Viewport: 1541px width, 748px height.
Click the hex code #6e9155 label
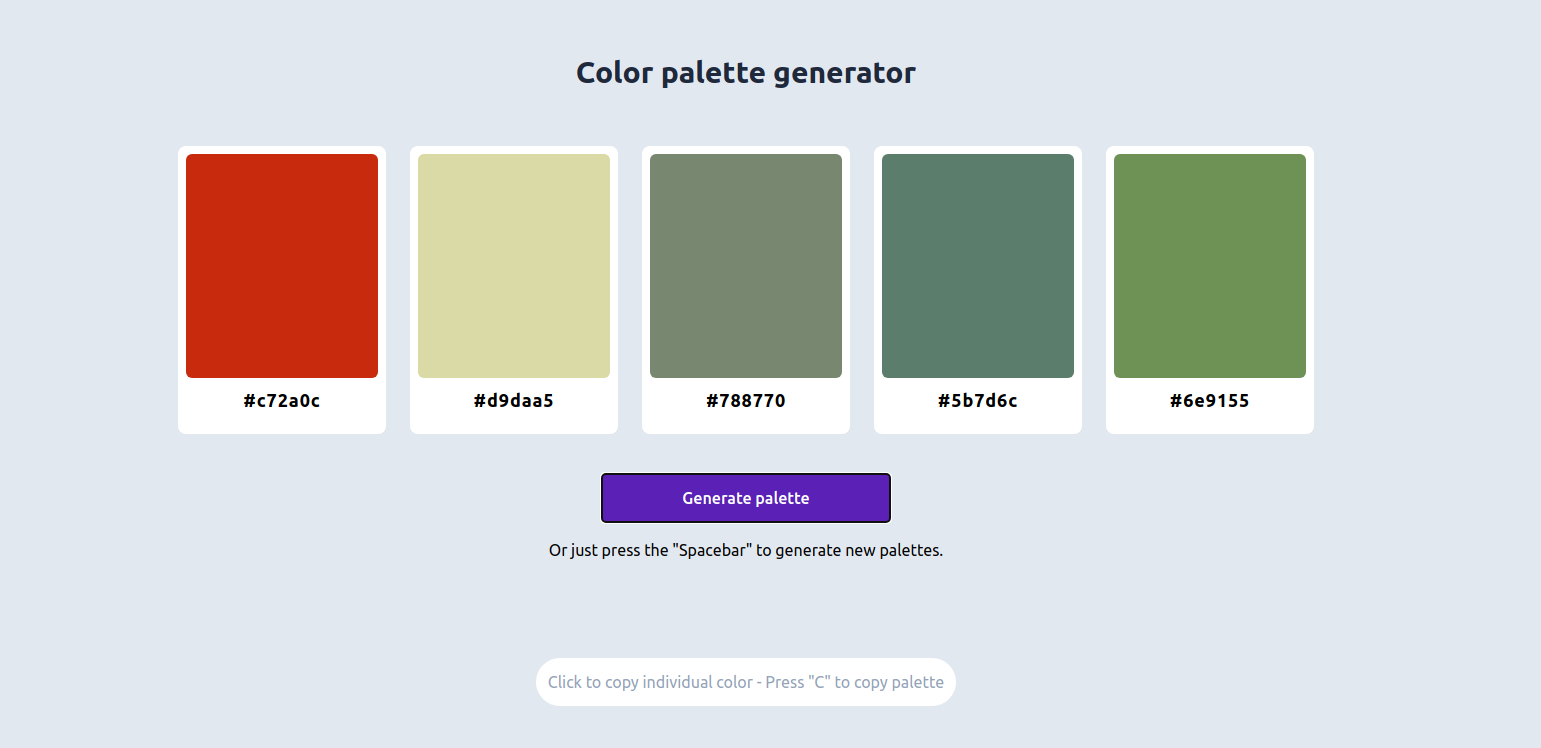point(1209,400)
